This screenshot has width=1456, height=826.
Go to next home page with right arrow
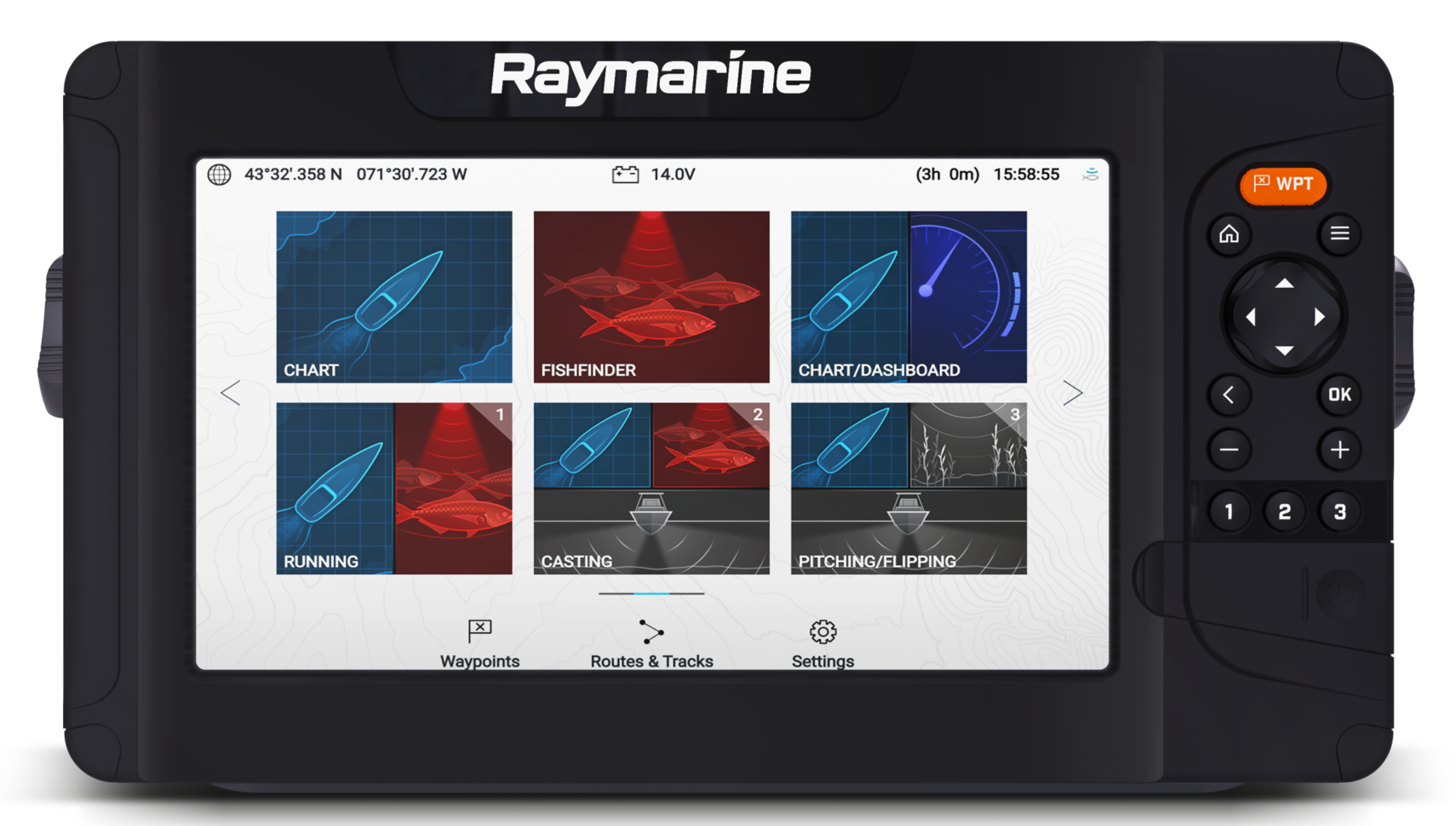pos(1073,393)
